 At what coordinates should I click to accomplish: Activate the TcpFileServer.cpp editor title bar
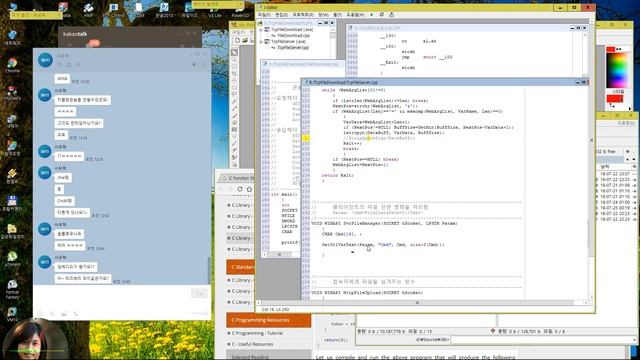pos(445,82)
